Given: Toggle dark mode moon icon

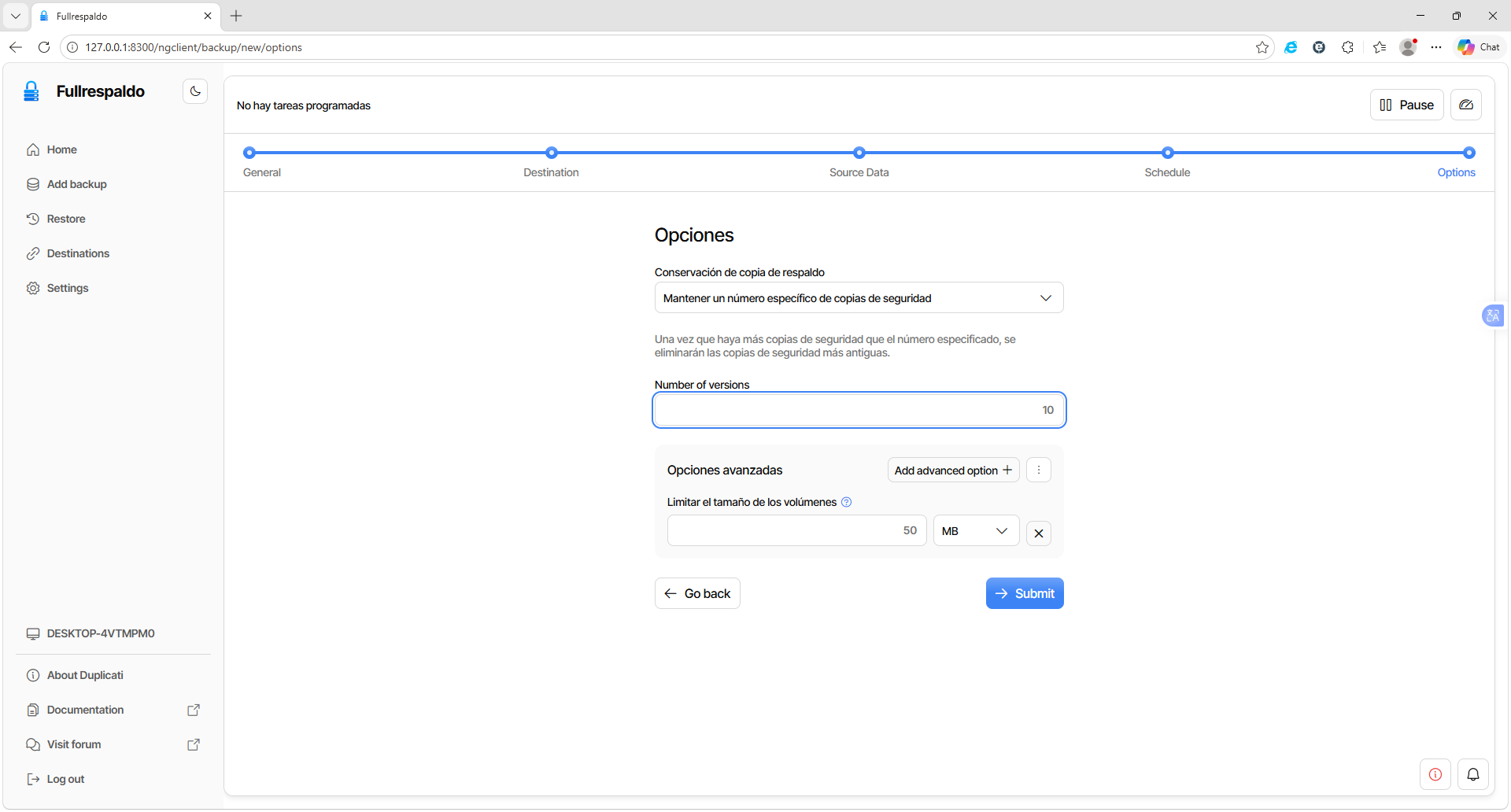Looking at the screenshot, I should [x=195, y=91].
